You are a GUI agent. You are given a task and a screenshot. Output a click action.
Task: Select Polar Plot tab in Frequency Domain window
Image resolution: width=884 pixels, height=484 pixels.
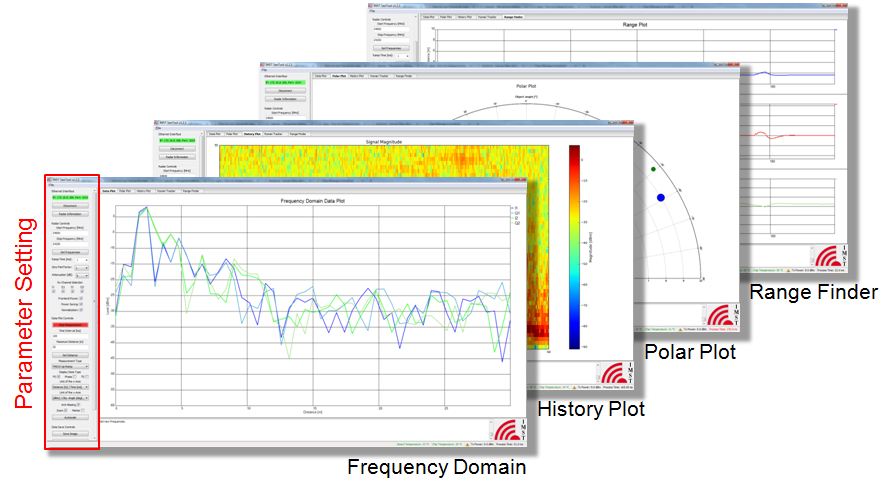(125, 191)
